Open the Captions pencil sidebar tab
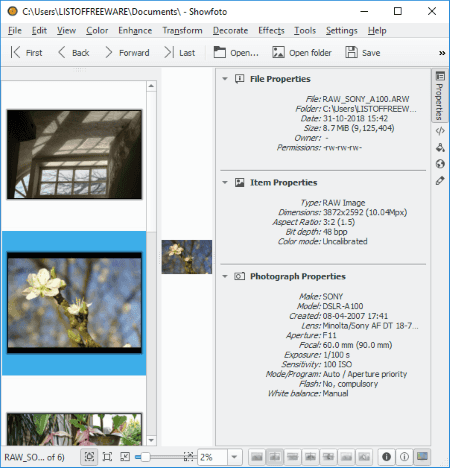The height and width of the screenshot is (468, 450). (x=440, y=181)
